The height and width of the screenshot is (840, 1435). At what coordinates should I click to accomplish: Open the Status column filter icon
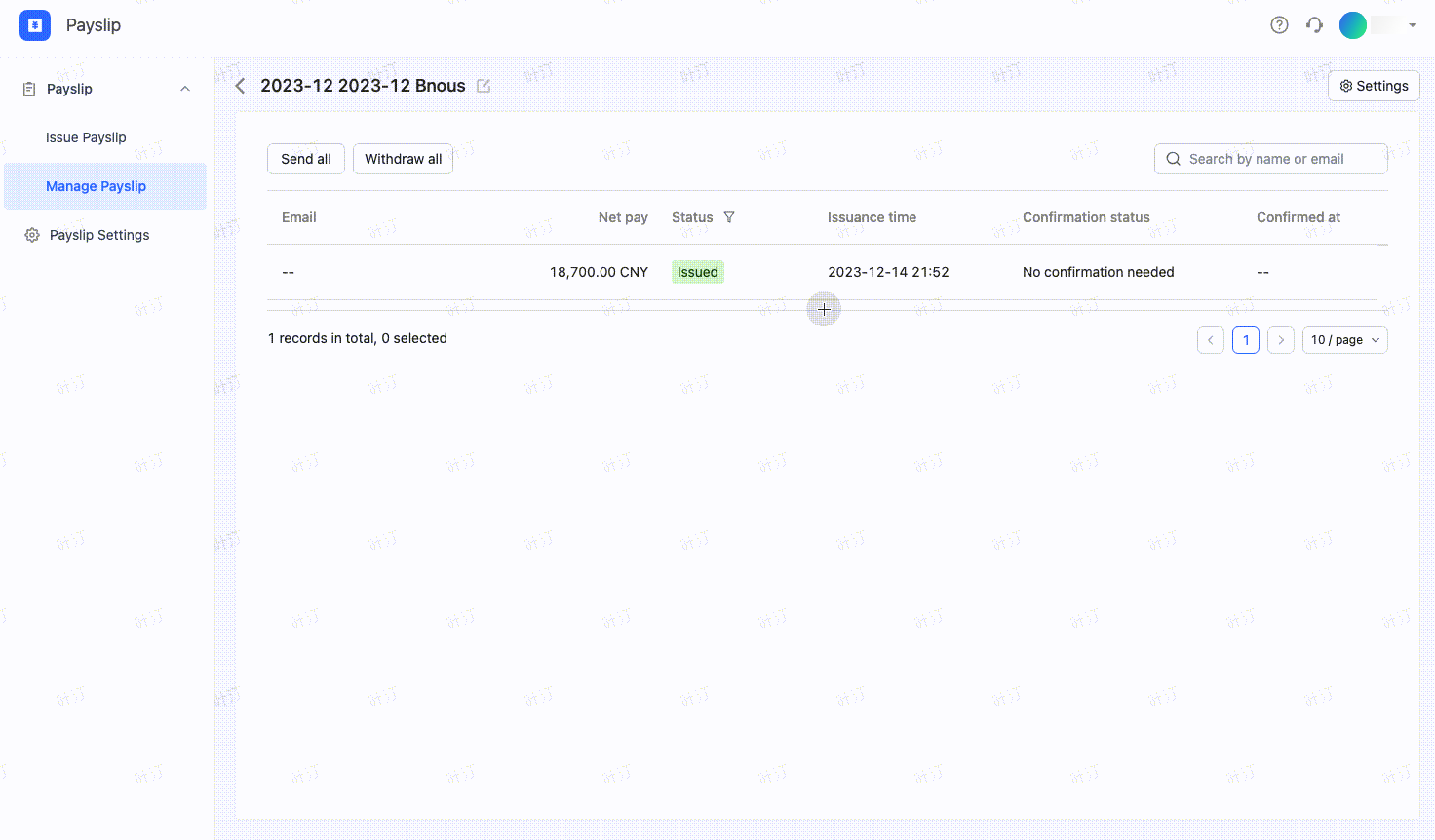(729, 217)
